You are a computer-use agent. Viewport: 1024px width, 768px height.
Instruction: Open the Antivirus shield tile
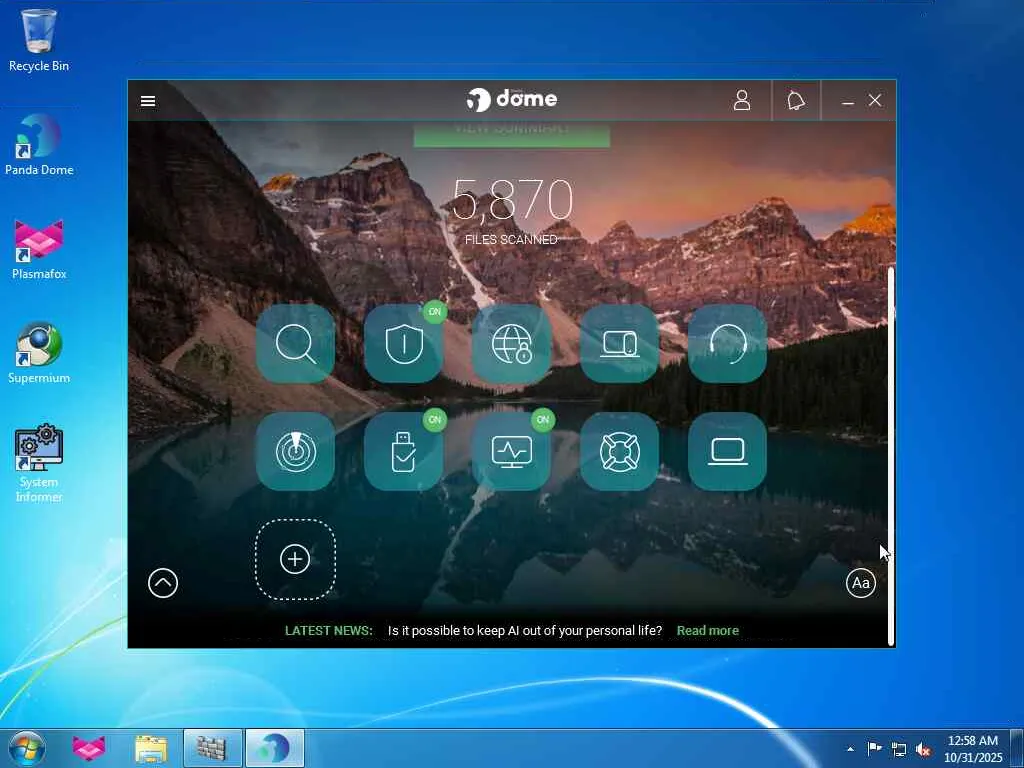coord(404,343)
